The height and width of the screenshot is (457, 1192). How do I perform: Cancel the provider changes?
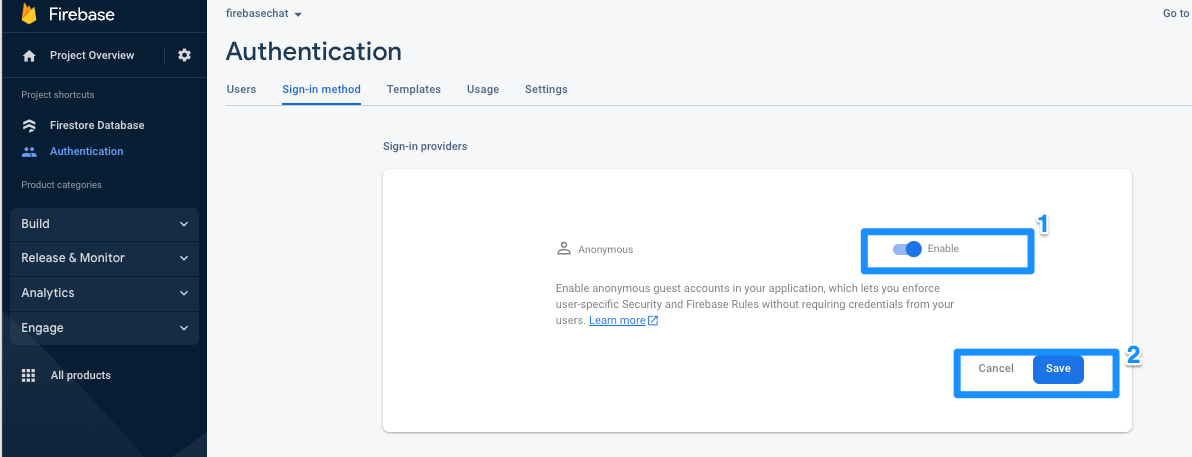(x=996, y=369)
